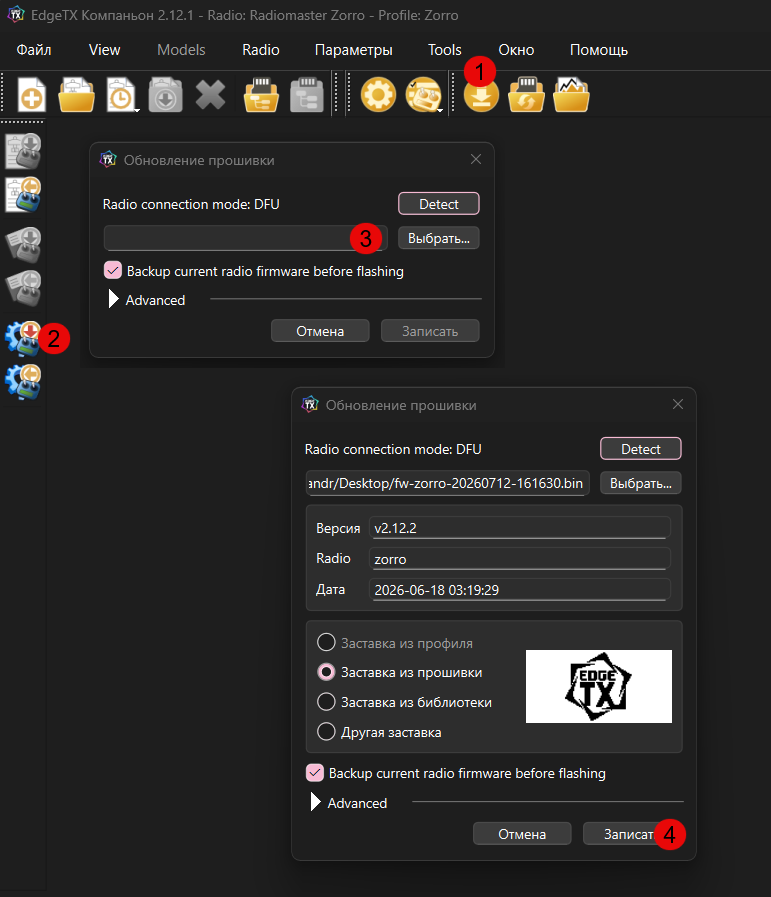The width and height of the screenshot is (771, 897).
Task: Click the Версия field showing v2.12.2
Action: tap(519, 527)
